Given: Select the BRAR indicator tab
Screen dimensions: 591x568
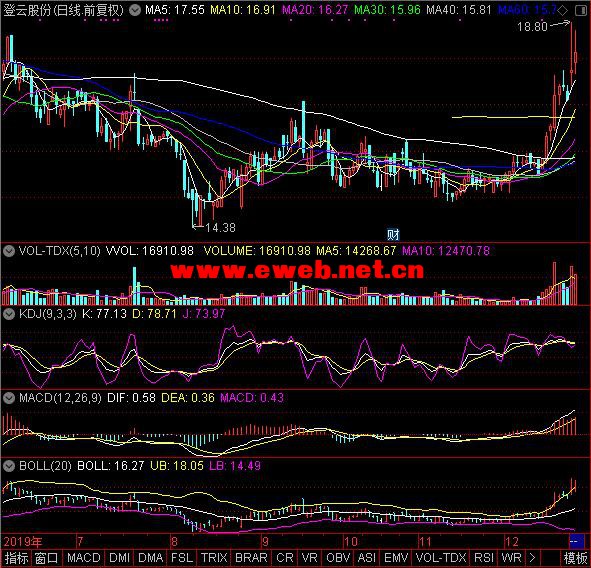Looking at the screenshot, I should pos(251,558).
